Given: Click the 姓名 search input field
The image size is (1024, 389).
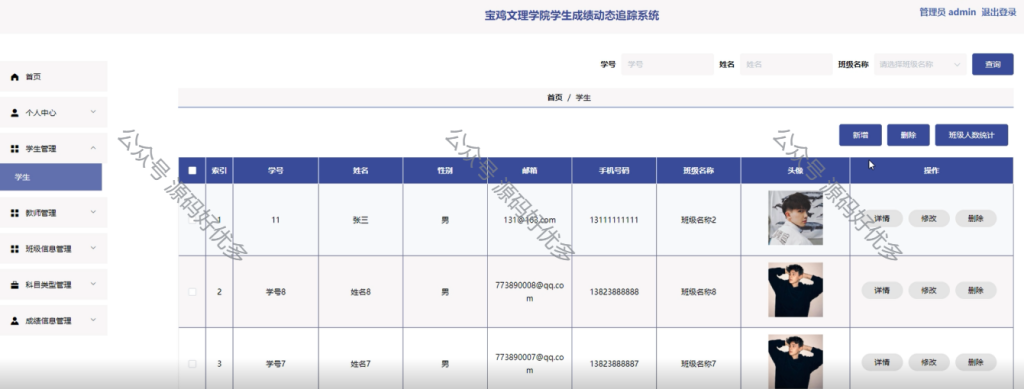Looking at the screenshot, I should 786,65.
